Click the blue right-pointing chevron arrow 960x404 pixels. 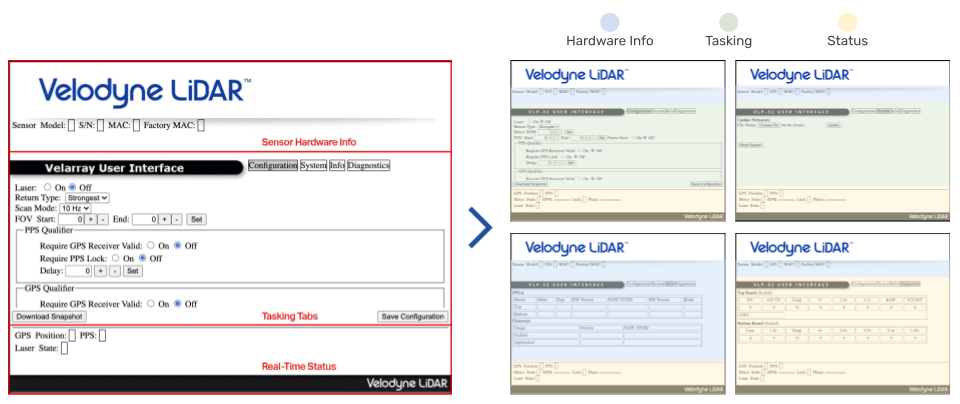coord(481,228)
